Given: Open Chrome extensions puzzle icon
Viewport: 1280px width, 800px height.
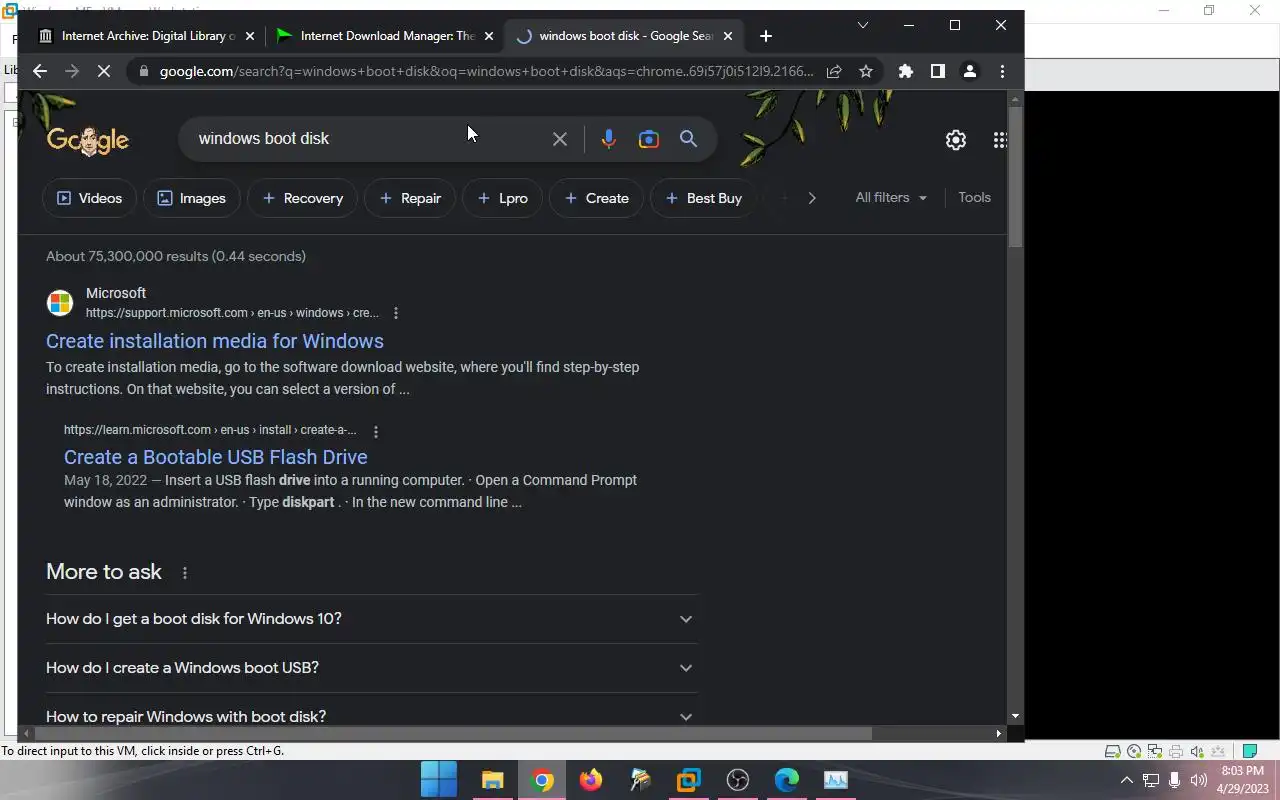Looking at the screenshot, I should 906,71.
